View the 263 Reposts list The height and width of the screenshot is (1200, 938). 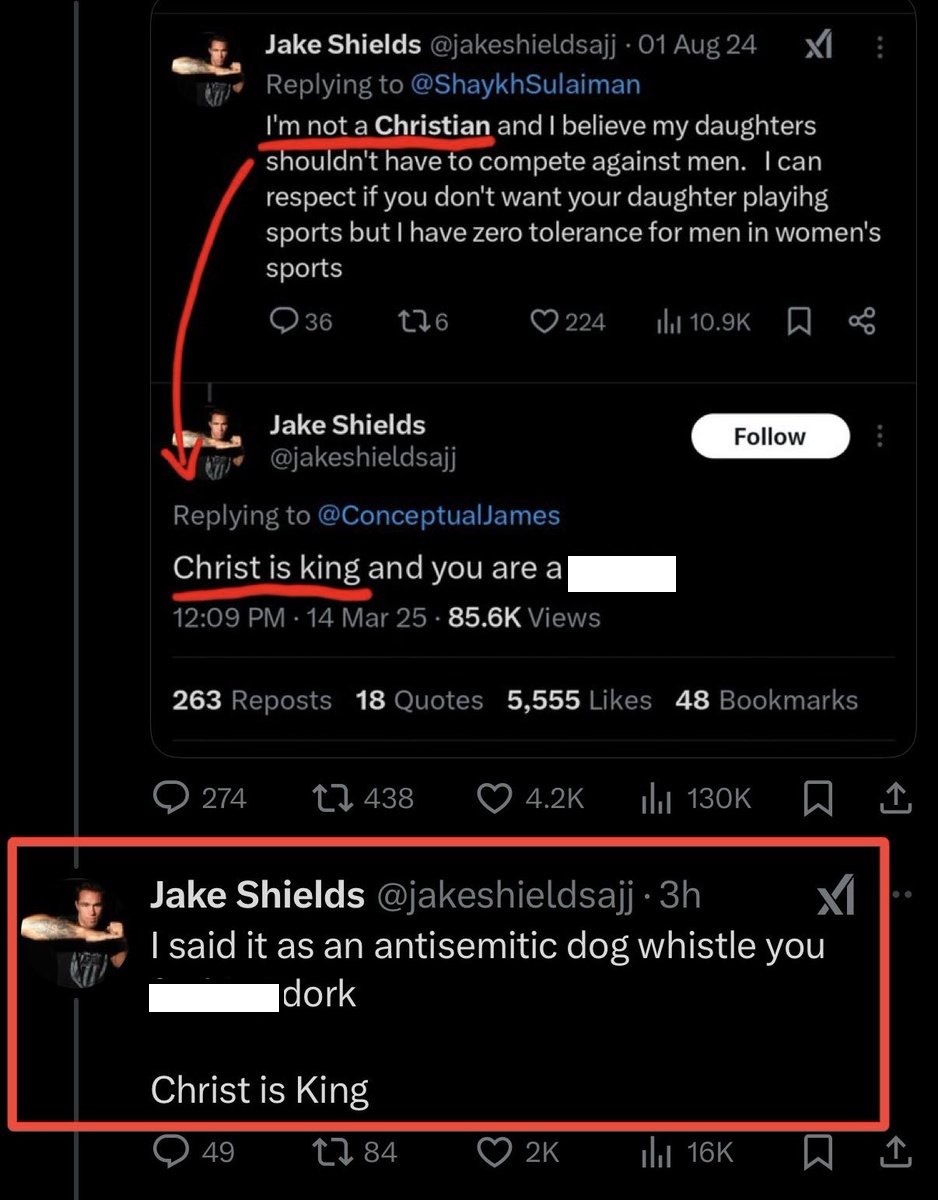point(251,700)
